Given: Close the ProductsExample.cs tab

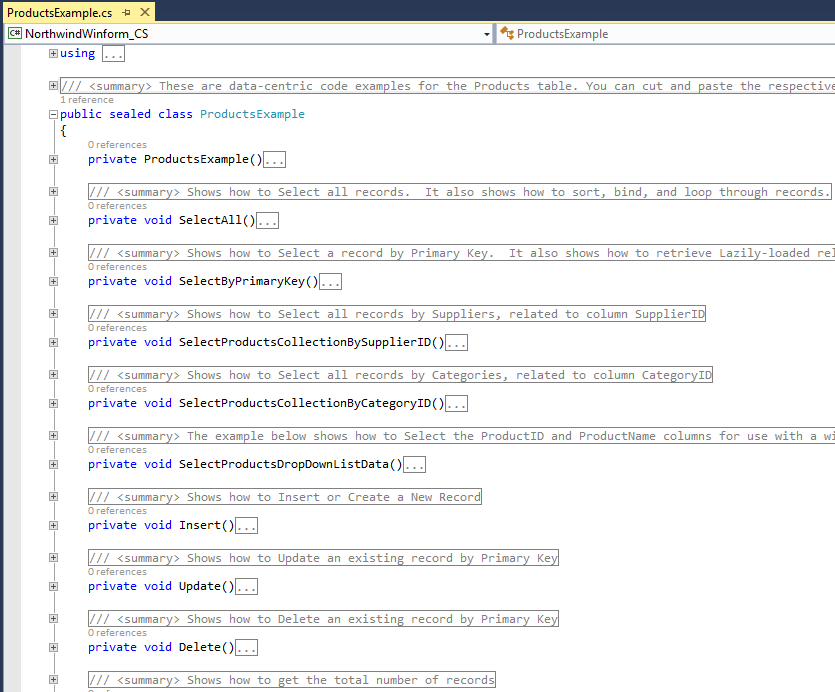Looking at the screenshot, I should [x=144, y=12].
